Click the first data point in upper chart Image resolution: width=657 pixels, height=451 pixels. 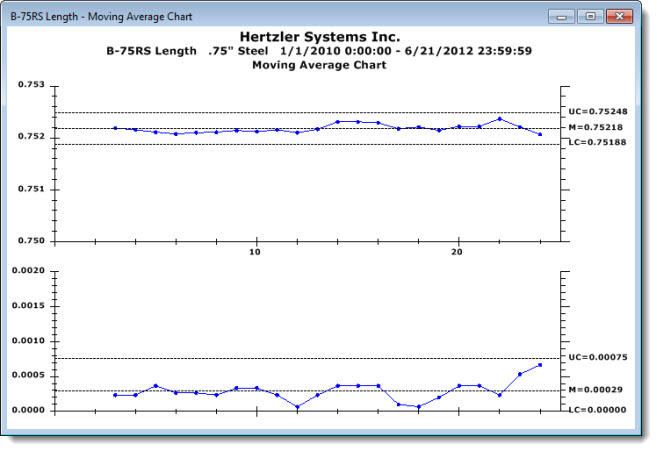tap(115, 128)
